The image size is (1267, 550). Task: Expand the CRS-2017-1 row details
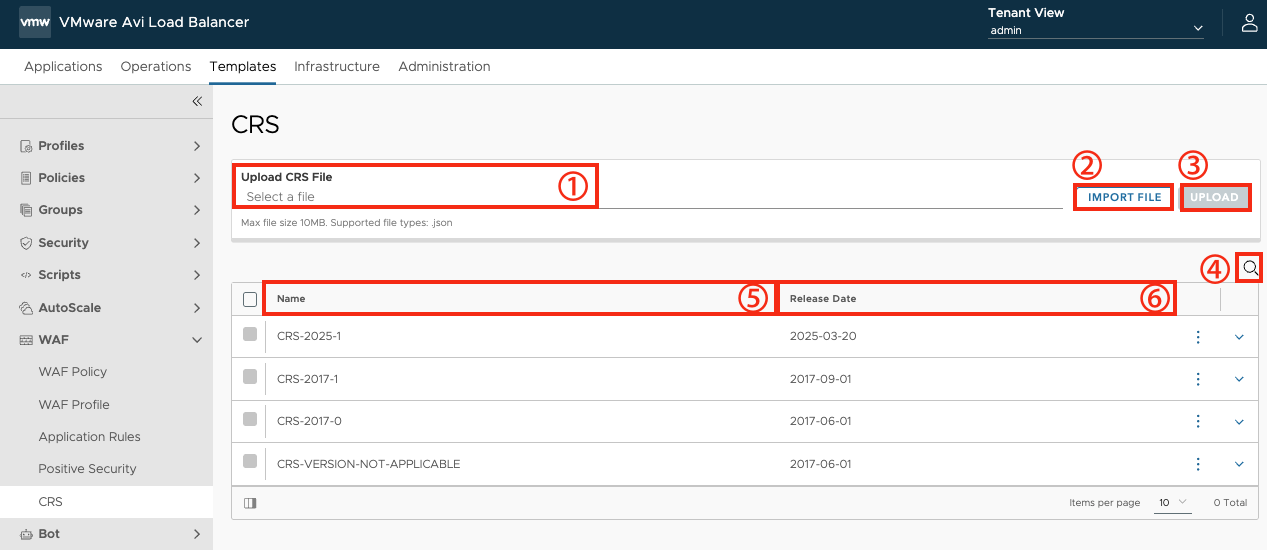(x=1240, y=379)
